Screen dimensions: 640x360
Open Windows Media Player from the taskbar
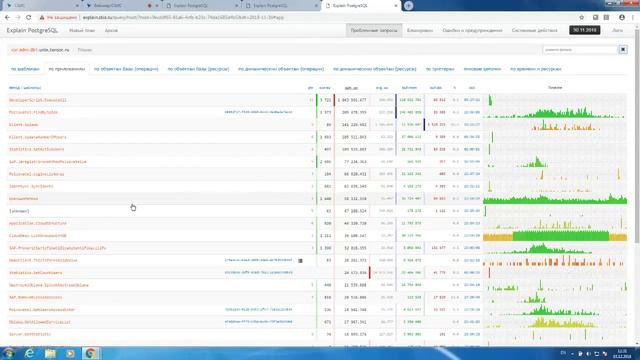[70, 353]
